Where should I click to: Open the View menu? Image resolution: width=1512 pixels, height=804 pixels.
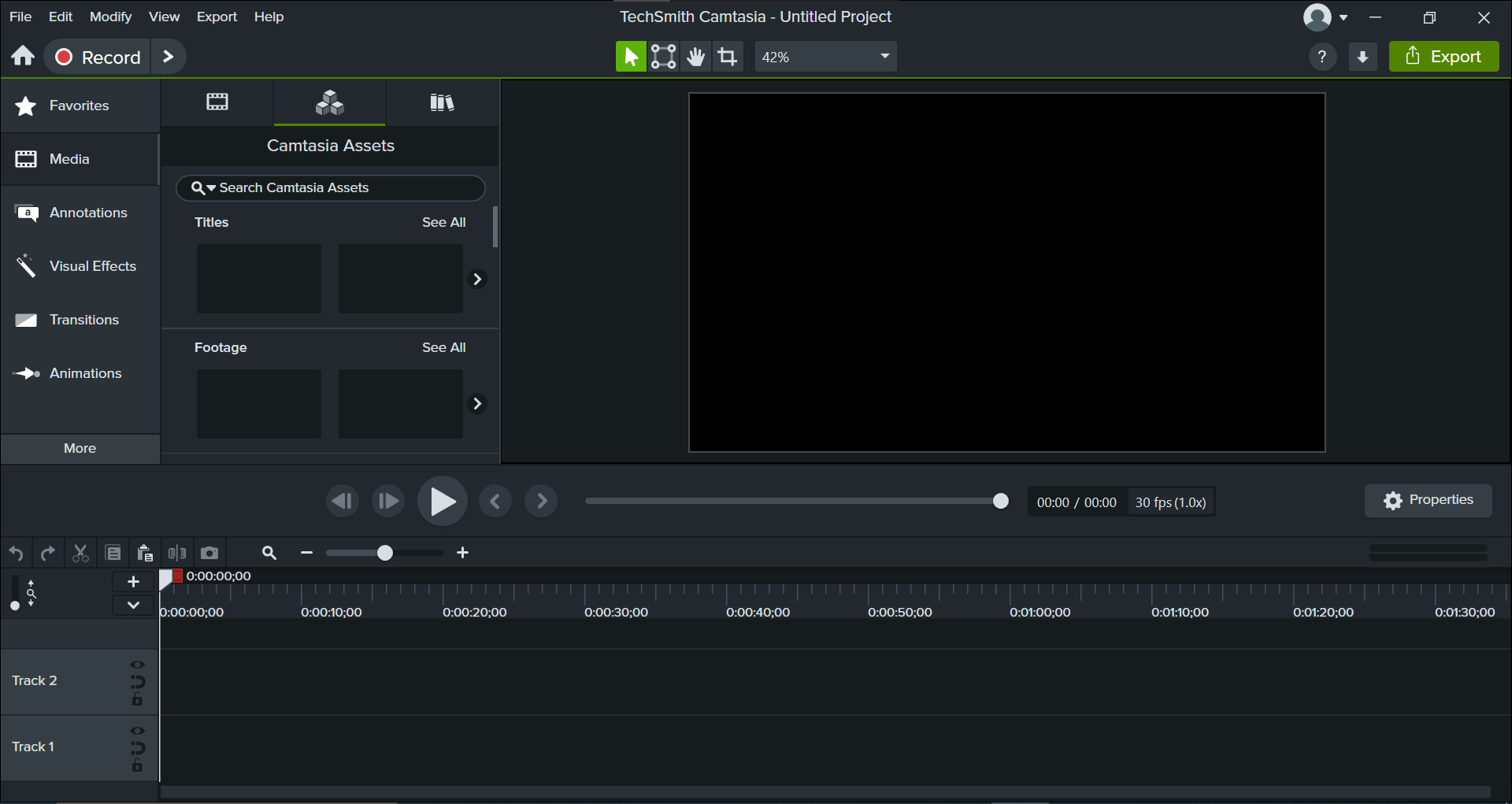[164, 17]
